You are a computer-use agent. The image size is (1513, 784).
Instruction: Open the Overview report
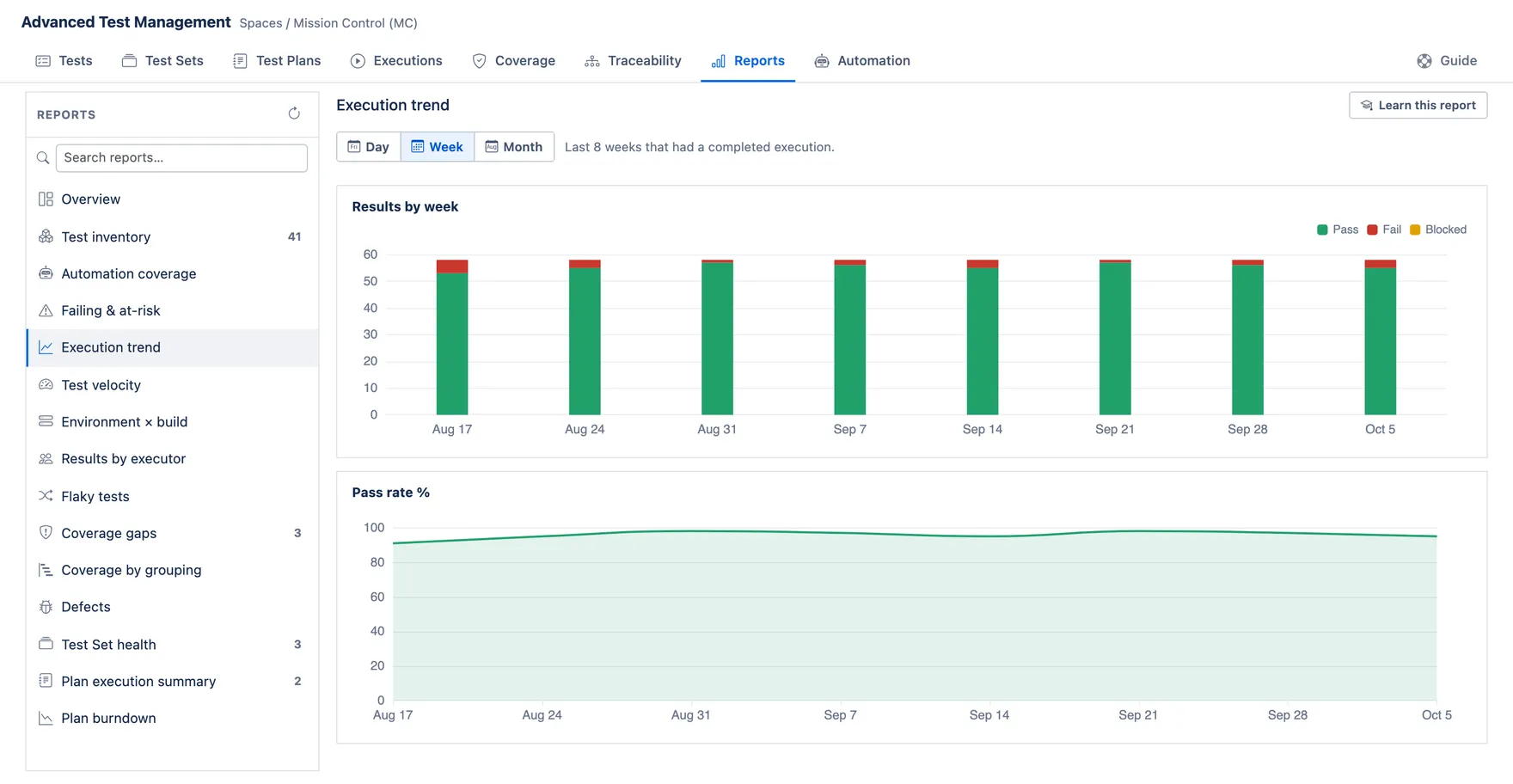pyautogui.click(x=172, y=199)
